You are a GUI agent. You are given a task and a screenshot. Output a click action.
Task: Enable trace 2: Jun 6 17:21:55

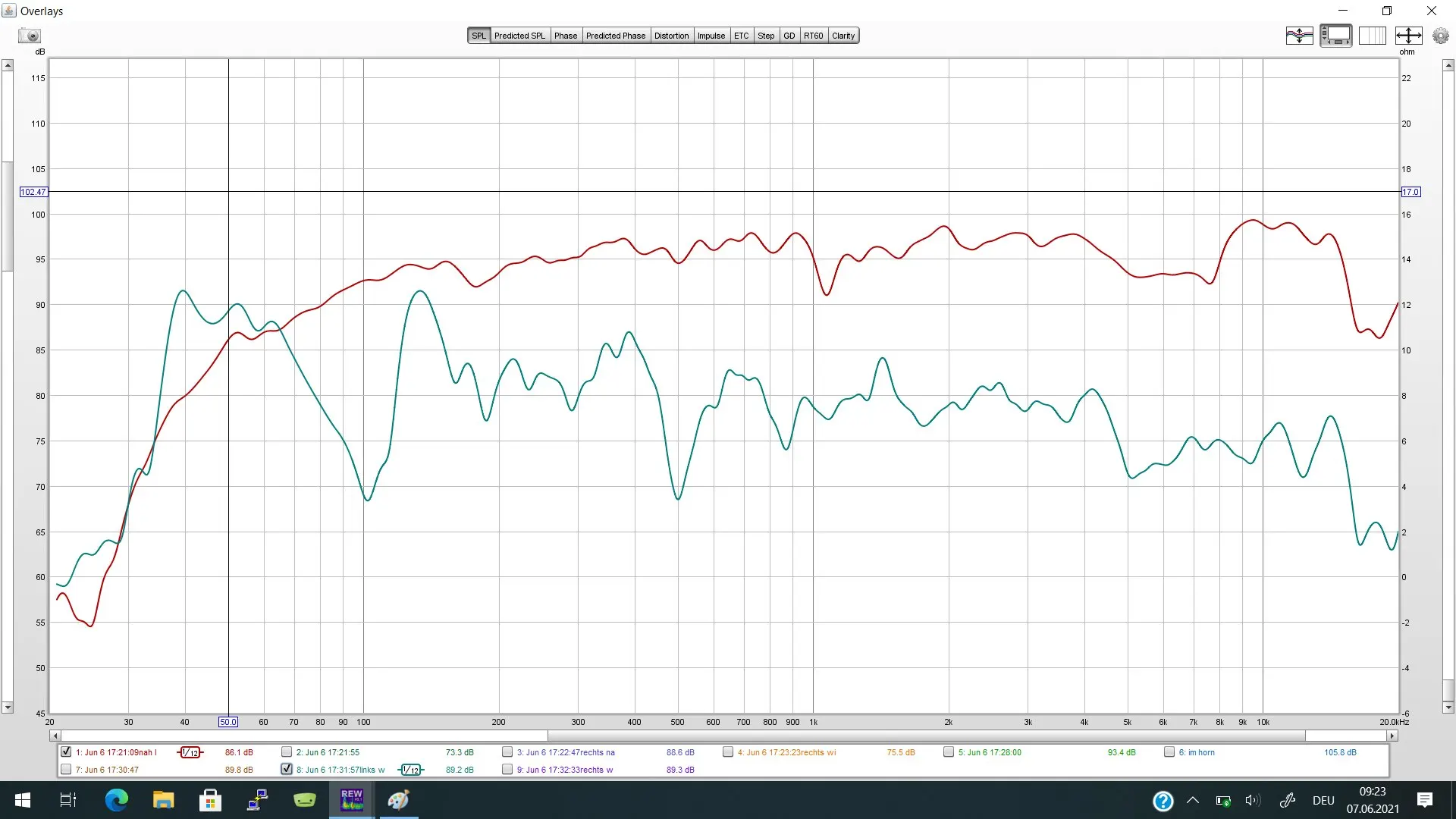(287, 752)
